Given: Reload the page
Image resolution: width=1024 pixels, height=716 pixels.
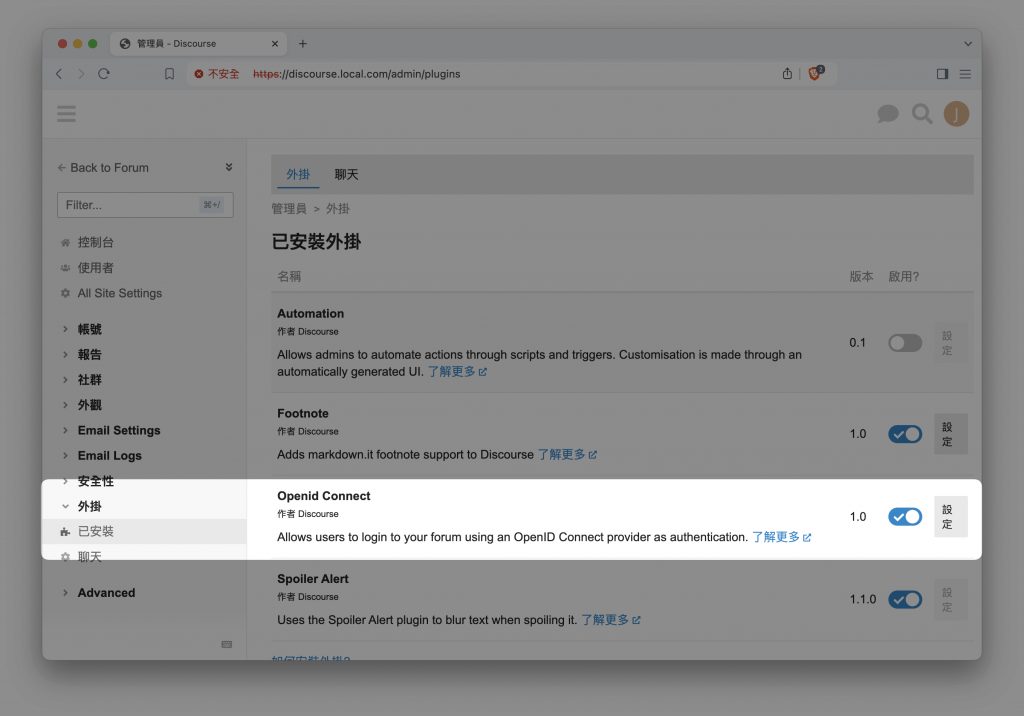Looking at the screenshot, I should [x=104, y=74].
